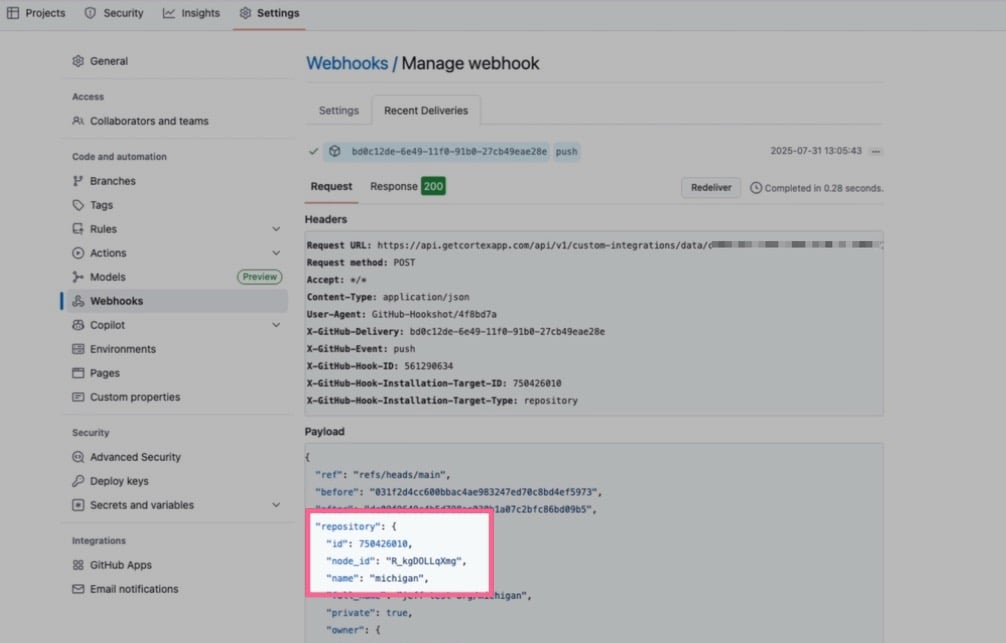Click the Email notifications envelope icon
Image resolution: width=1006 pixels, height=643 pixels.
click(78, 589)
